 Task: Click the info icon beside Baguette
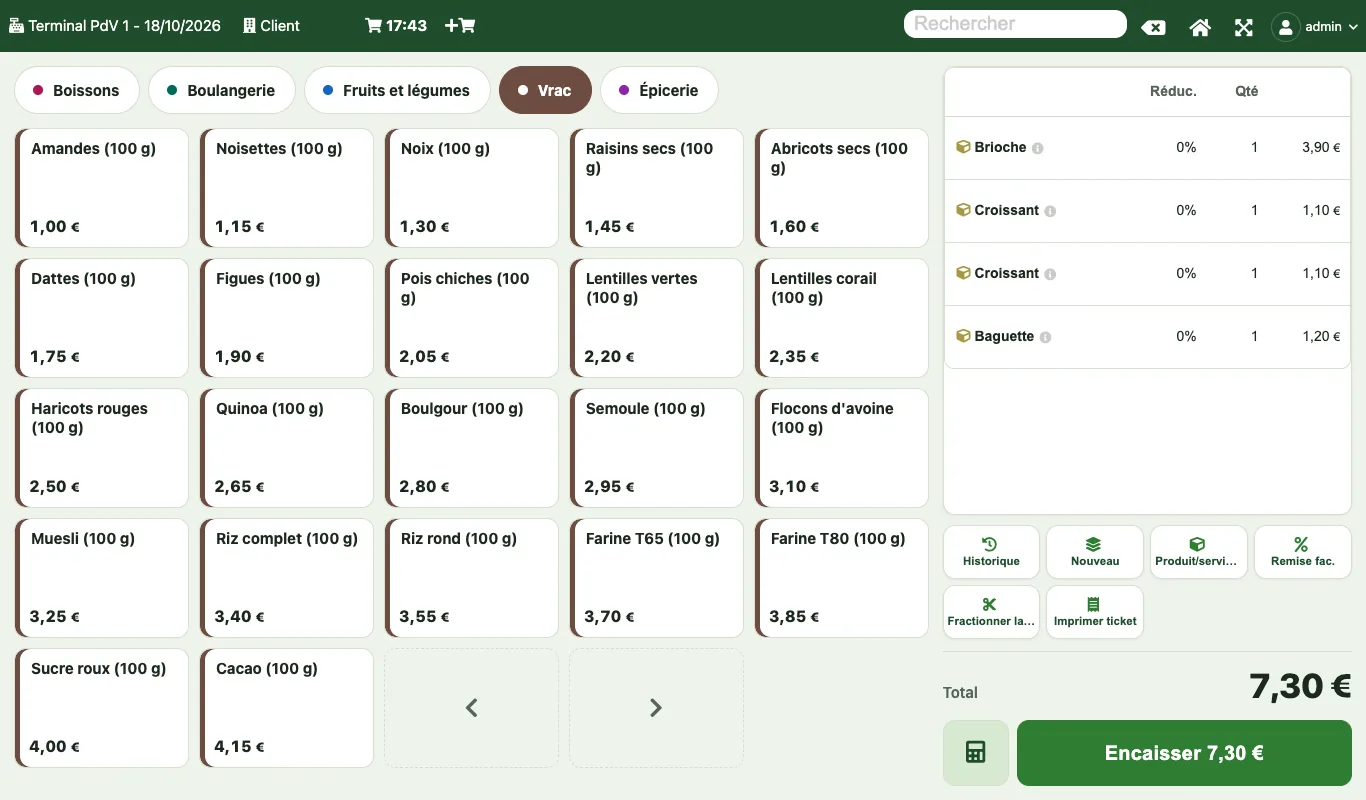[x=1046, y=337]
